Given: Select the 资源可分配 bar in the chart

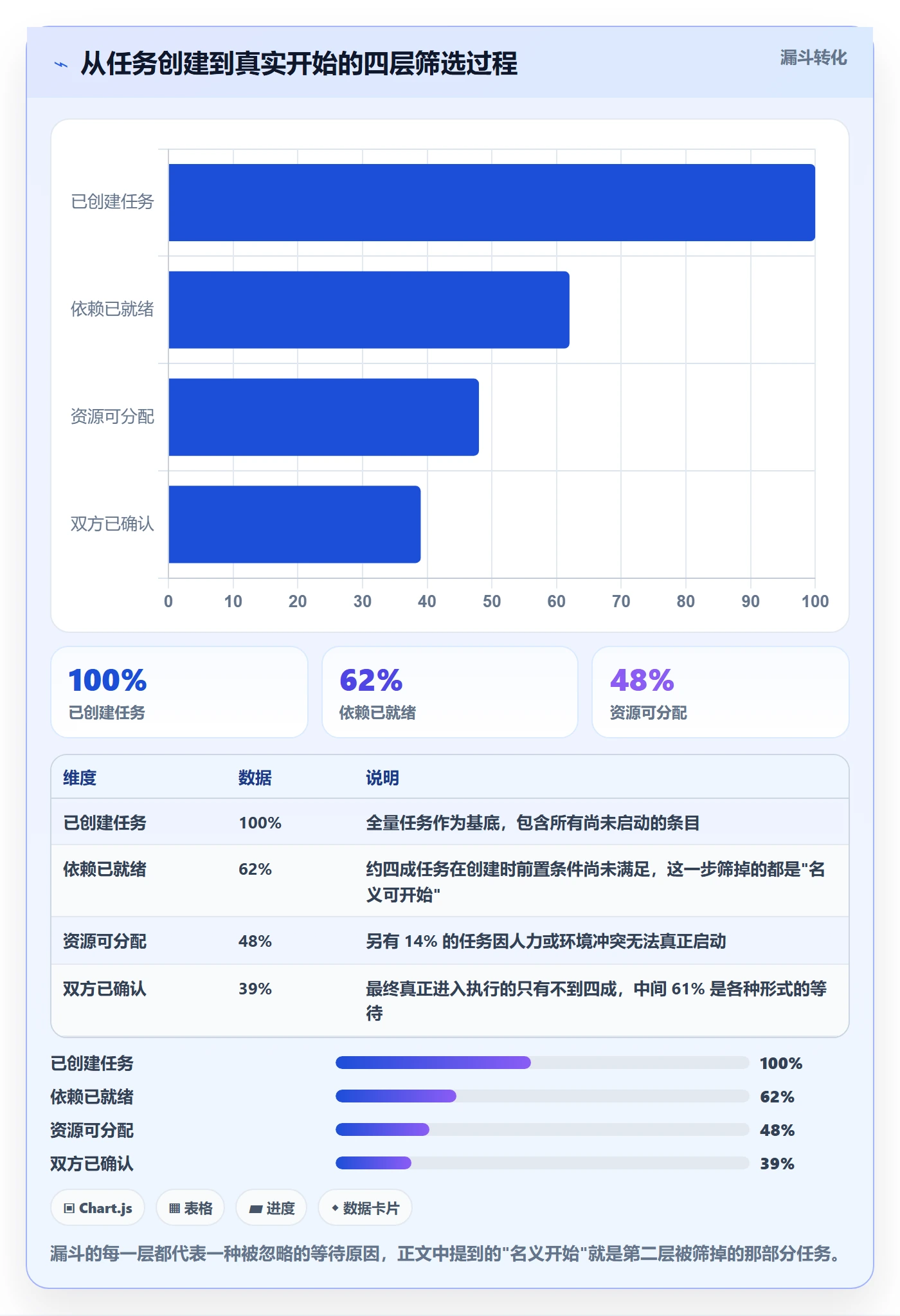Looking at the screenshot, I should pyautogui.click(x=323, y=417).
